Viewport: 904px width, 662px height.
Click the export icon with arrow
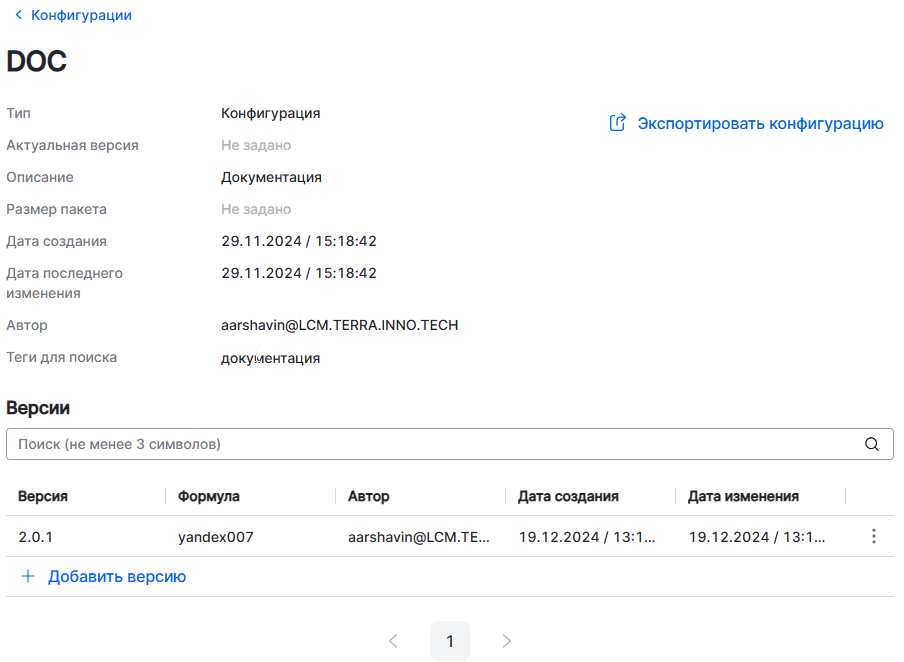tap(618, 123)
